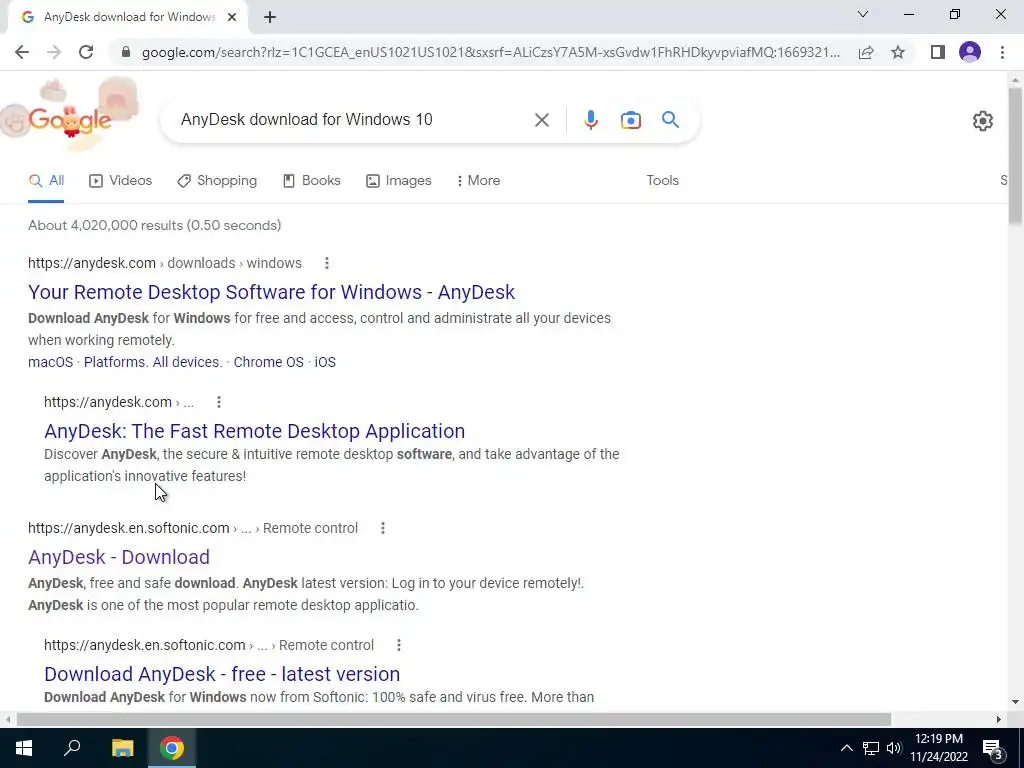Open Chrome three-dot menu
The height and width of the screenshot is (768, 1024).
(1002, 52)
